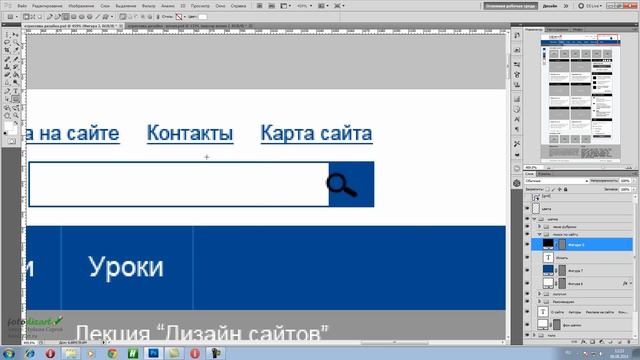Choose Custom Shape in the options bar
This screenshot has height=360, width=640.
(x=105, y=17)
